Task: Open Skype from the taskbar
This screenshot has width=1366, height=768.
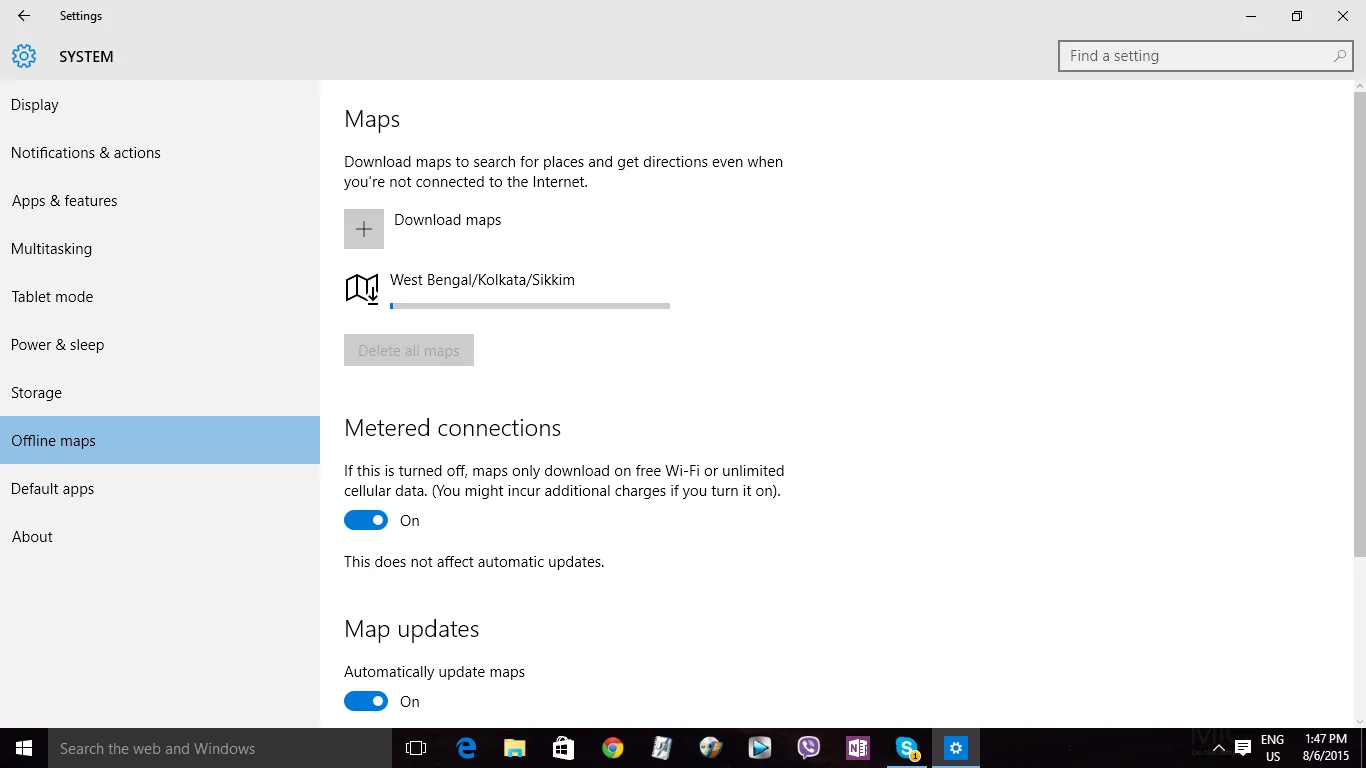Action: click(907, 748)
